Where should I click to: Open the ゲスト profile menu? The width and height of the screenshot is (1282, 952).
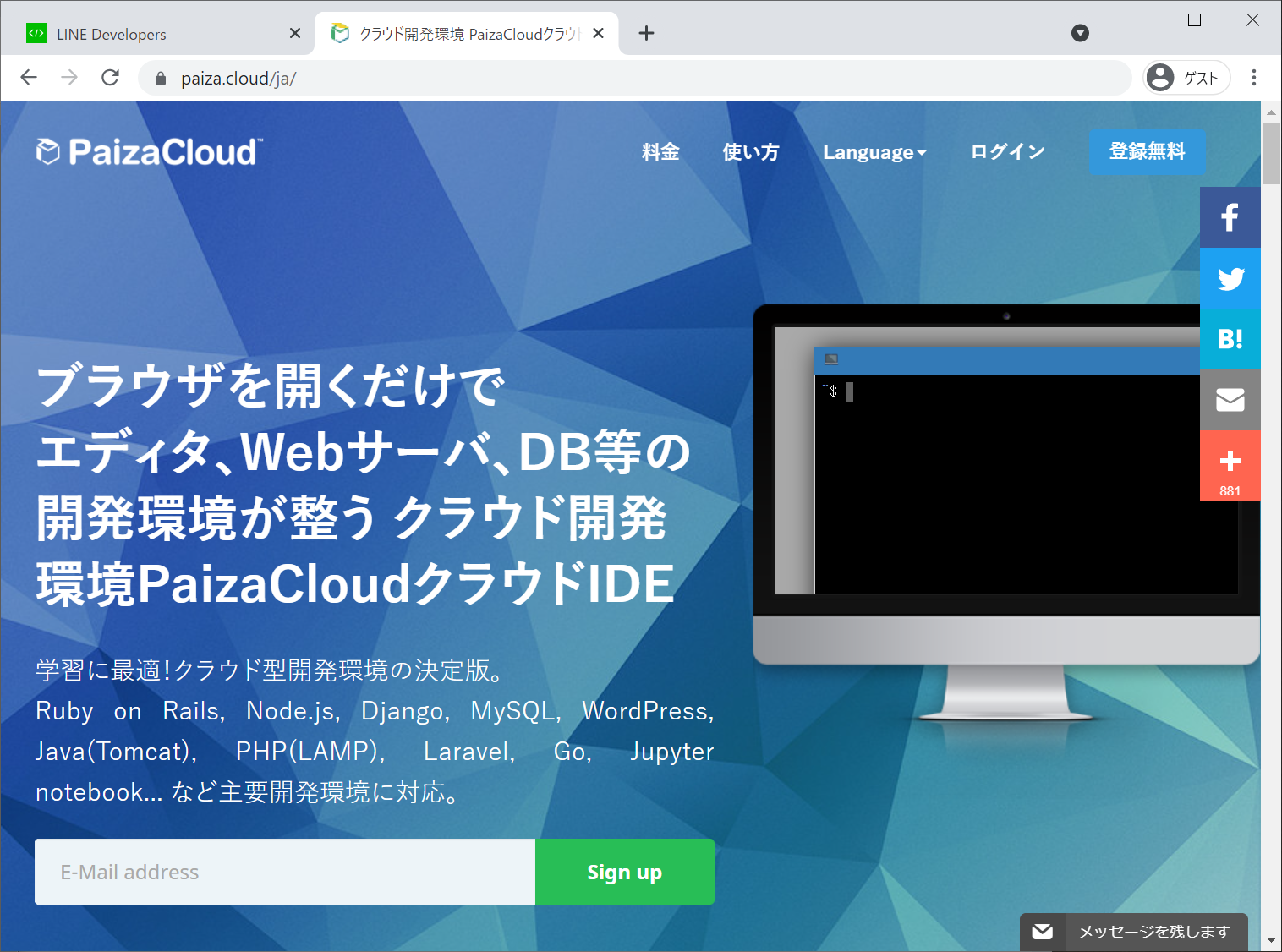click(x=1186, y=78)
